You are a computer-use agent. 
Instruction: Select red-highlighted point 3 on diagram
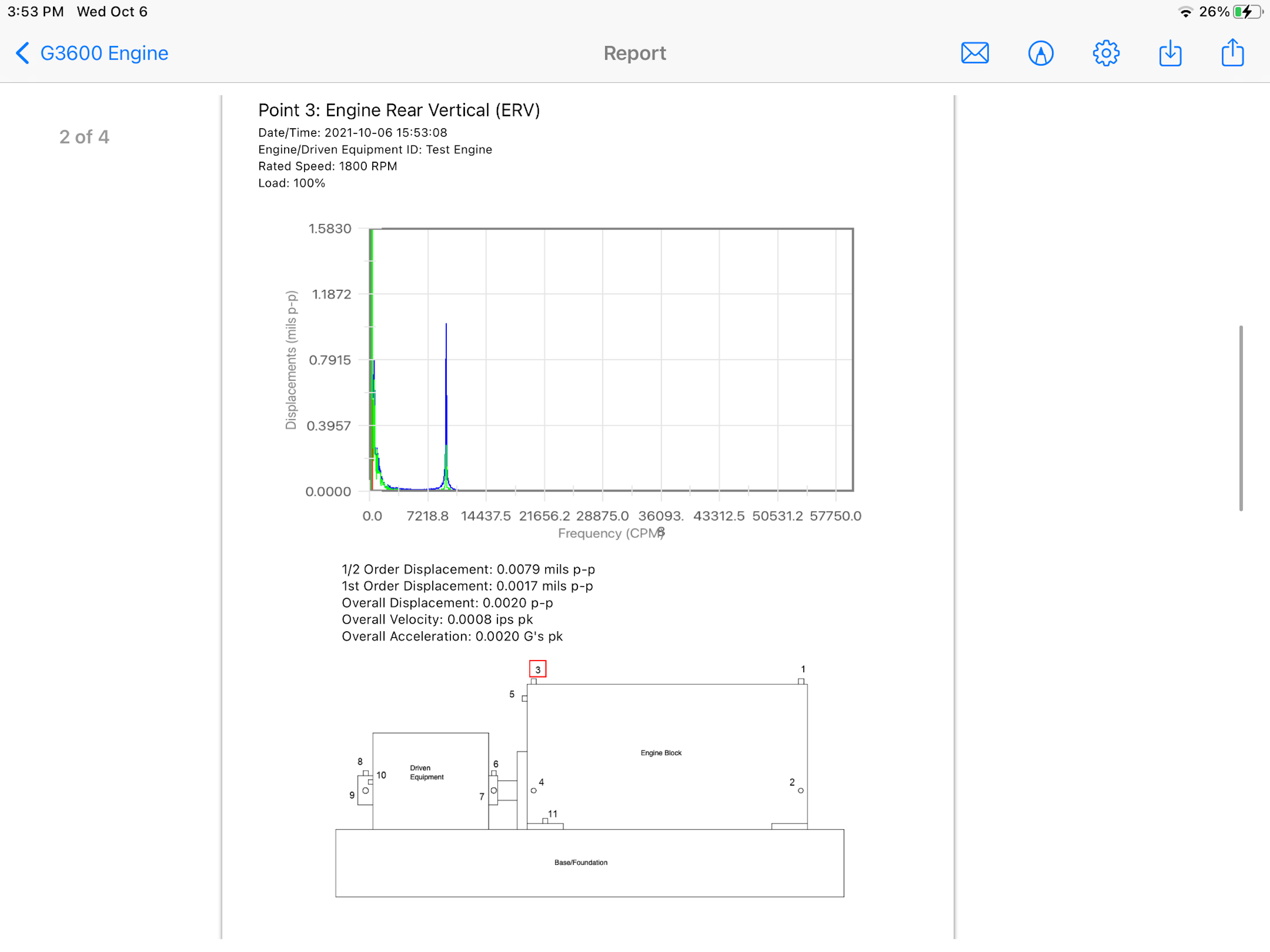click(537, 669)
